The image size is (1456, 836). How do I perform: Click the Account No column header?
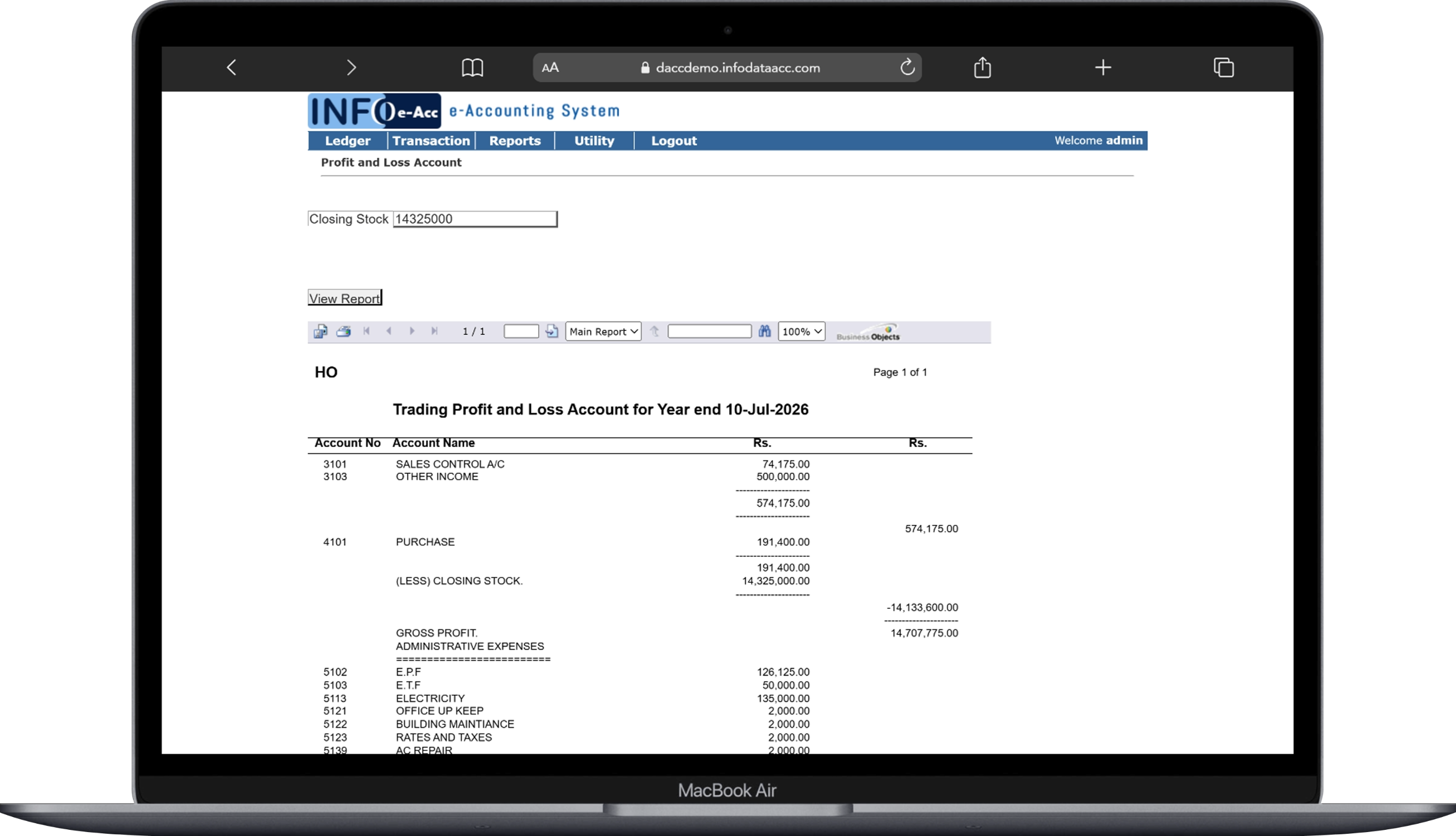point(347,443)
